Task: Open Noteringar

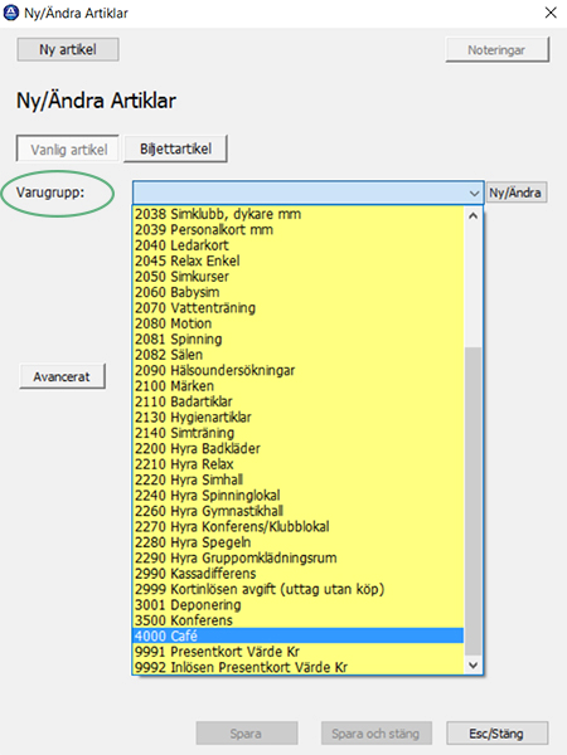Action: [x=497, y=50]
